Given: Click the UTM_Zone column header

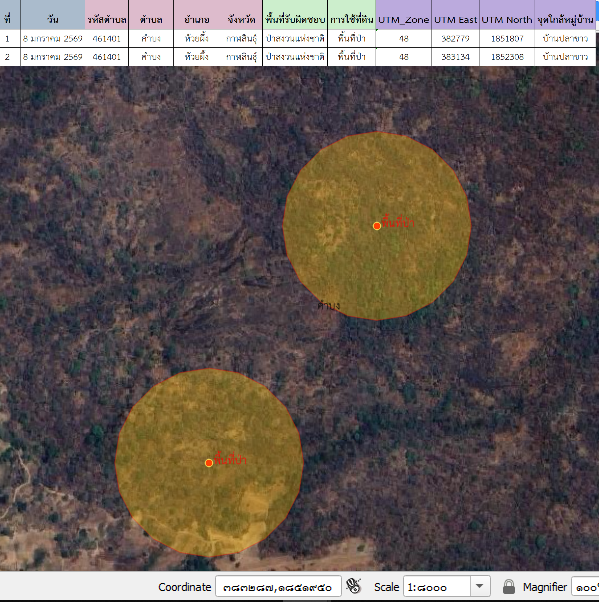Looking at the screenshot, I should coord(403,20).
